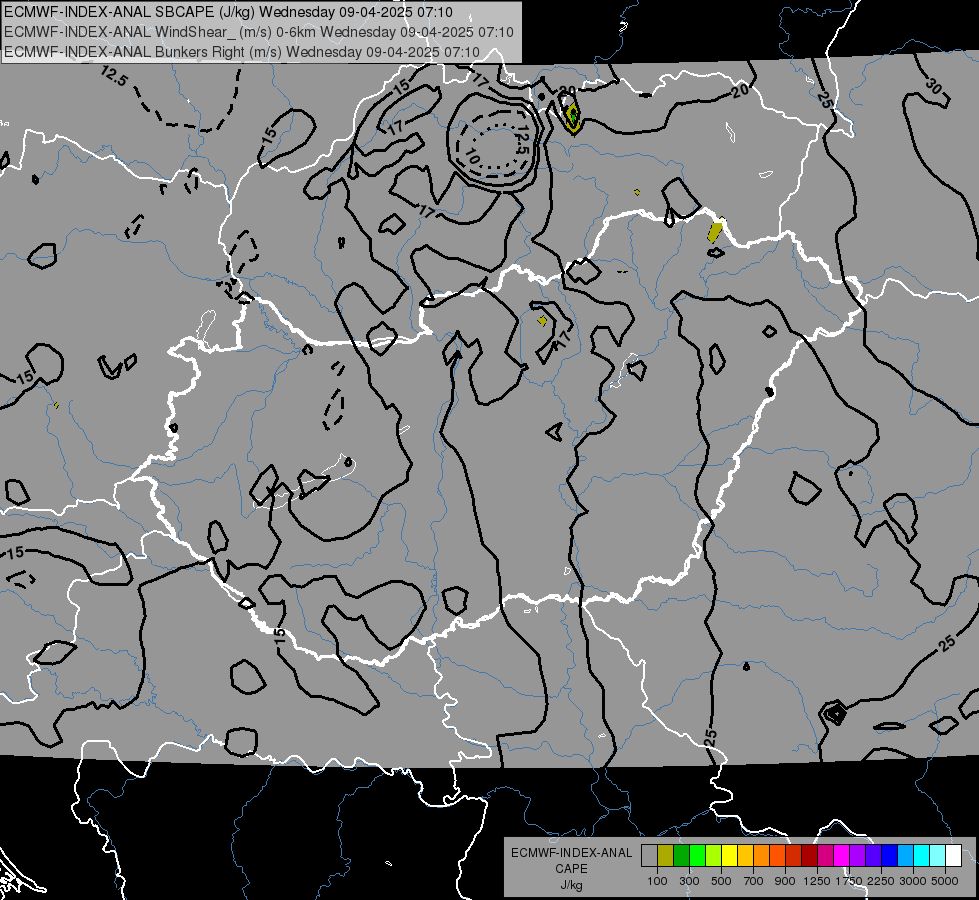
Task: Click the legend label CAPE
Action: (571, 869)
